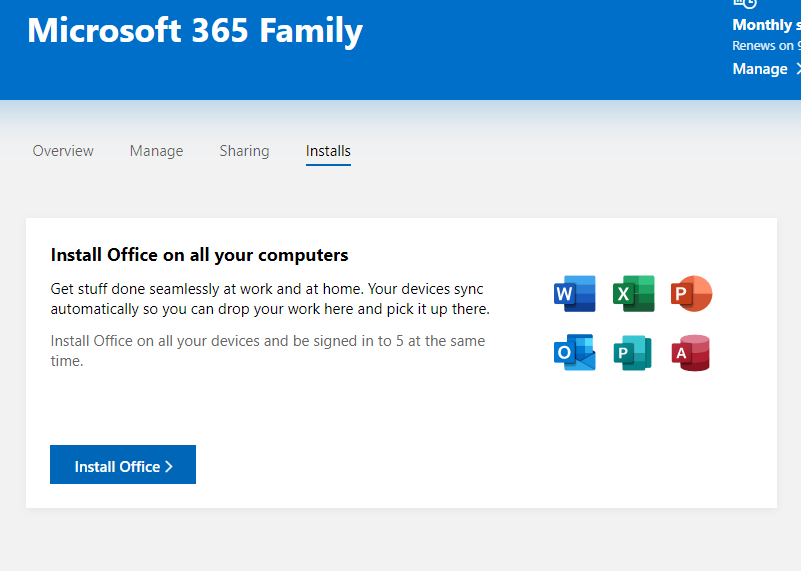Click the Outlook app icon
This screenshot has width=801, height=571.
[575, 352]
